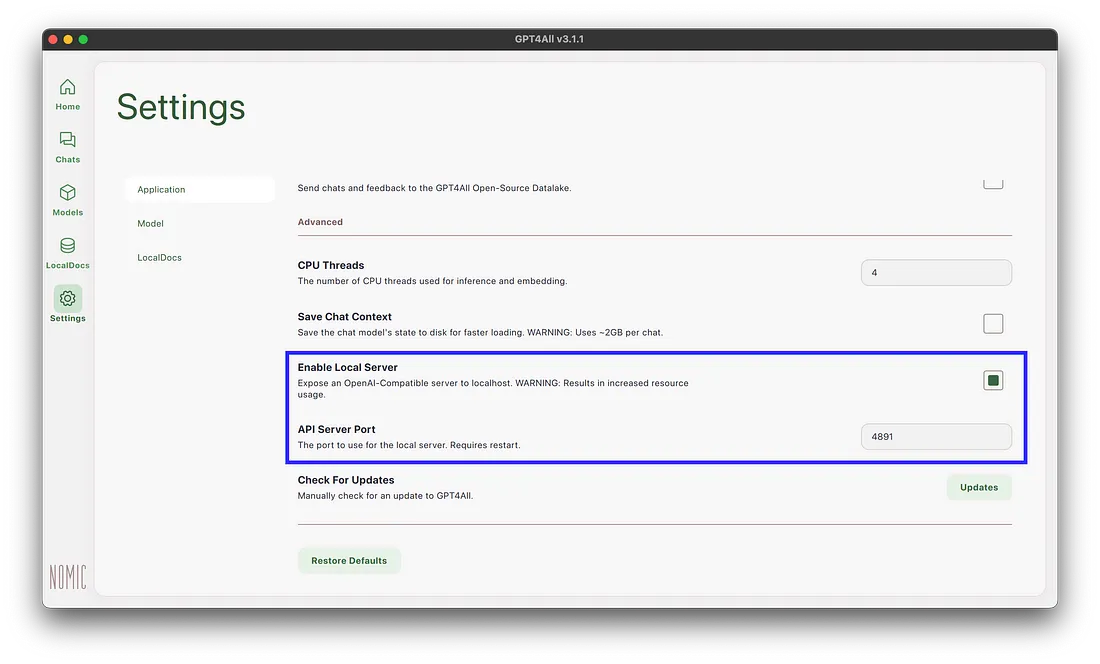Select the Chats icon in the sidebar

click(x=67, y=146)
